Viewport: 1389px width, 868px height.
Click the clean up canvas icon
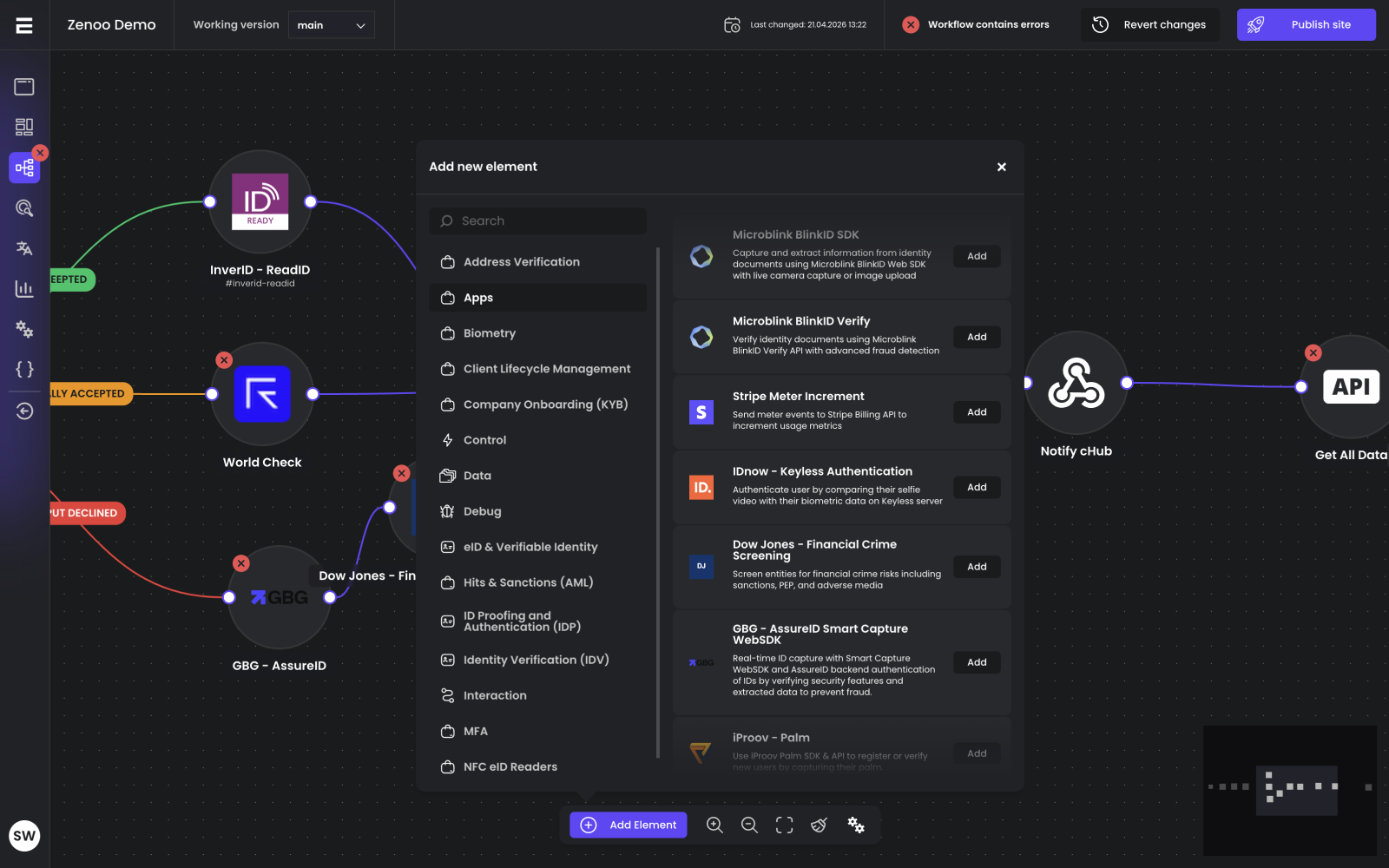pyautogui.click(x=820, y=825)
